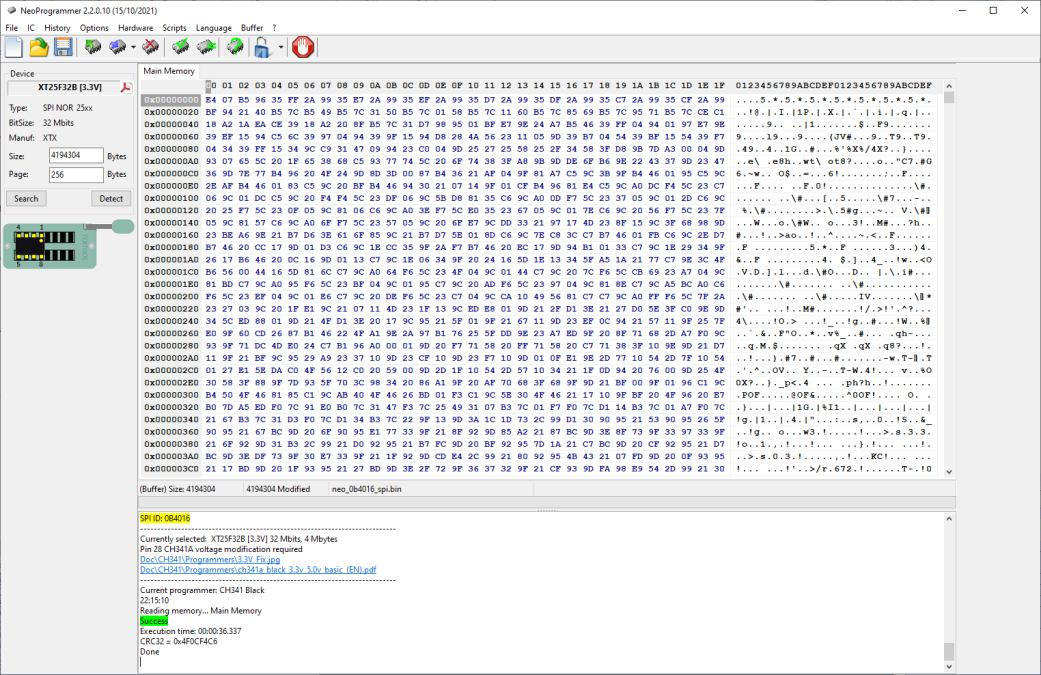
Task: Click the address row 0x00000300
Action: tap(171, 395)
